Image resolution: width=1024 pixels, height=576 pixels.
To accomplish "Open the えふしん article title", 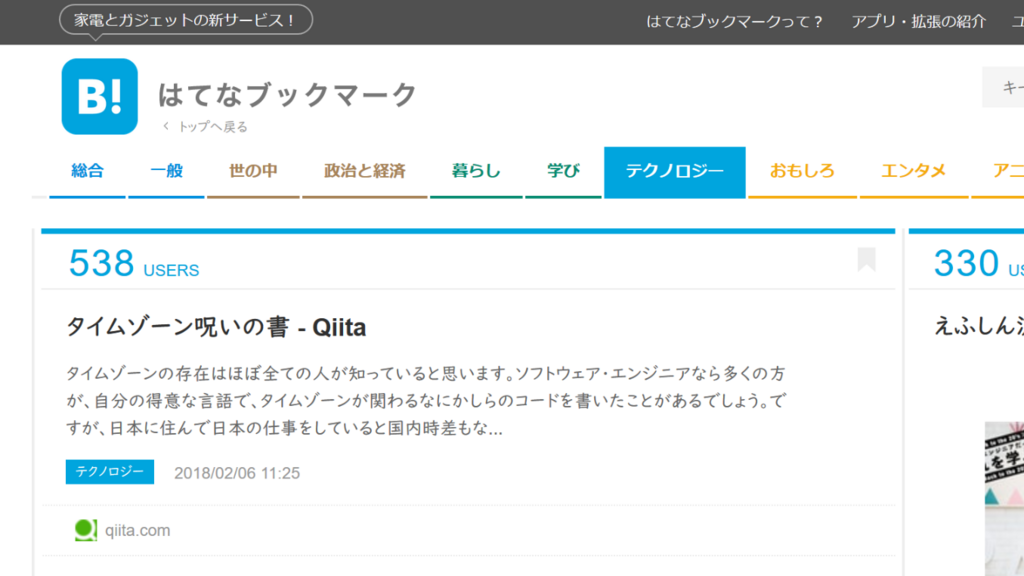I will tap(978, 325).
